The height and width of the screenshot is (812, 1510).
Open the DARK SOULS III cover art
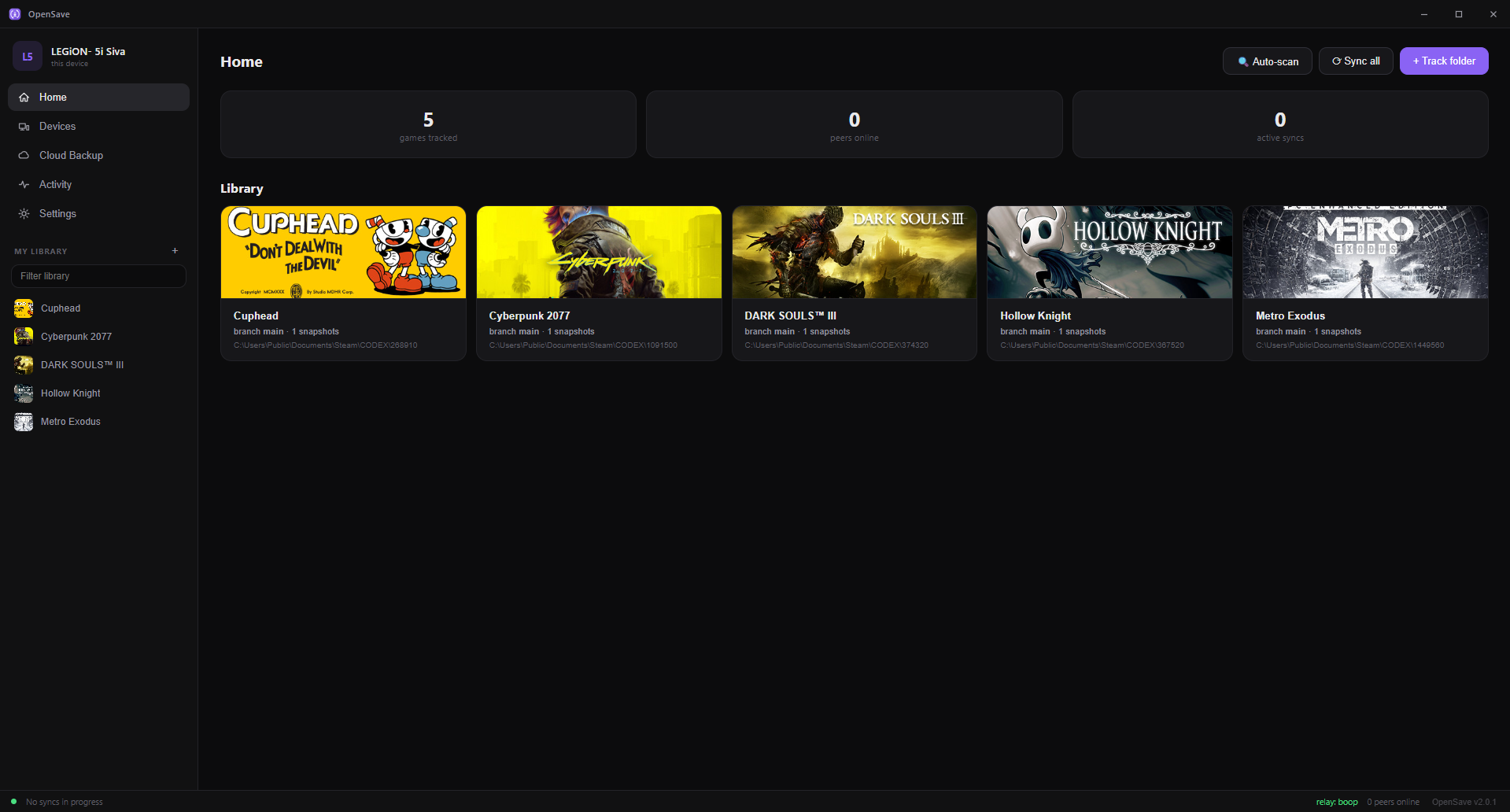[x=855, y=252]
